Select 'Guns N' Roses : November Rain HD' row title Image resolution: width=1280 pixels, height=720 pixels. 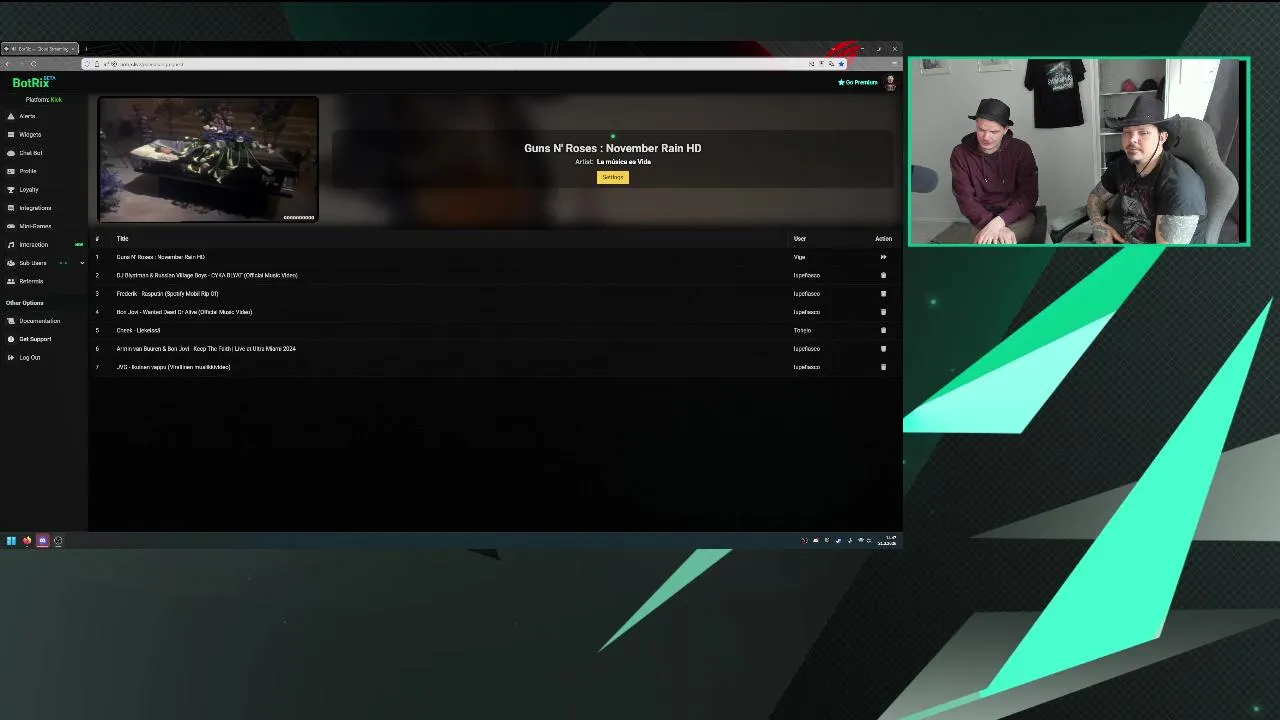[x=161, y=257]
